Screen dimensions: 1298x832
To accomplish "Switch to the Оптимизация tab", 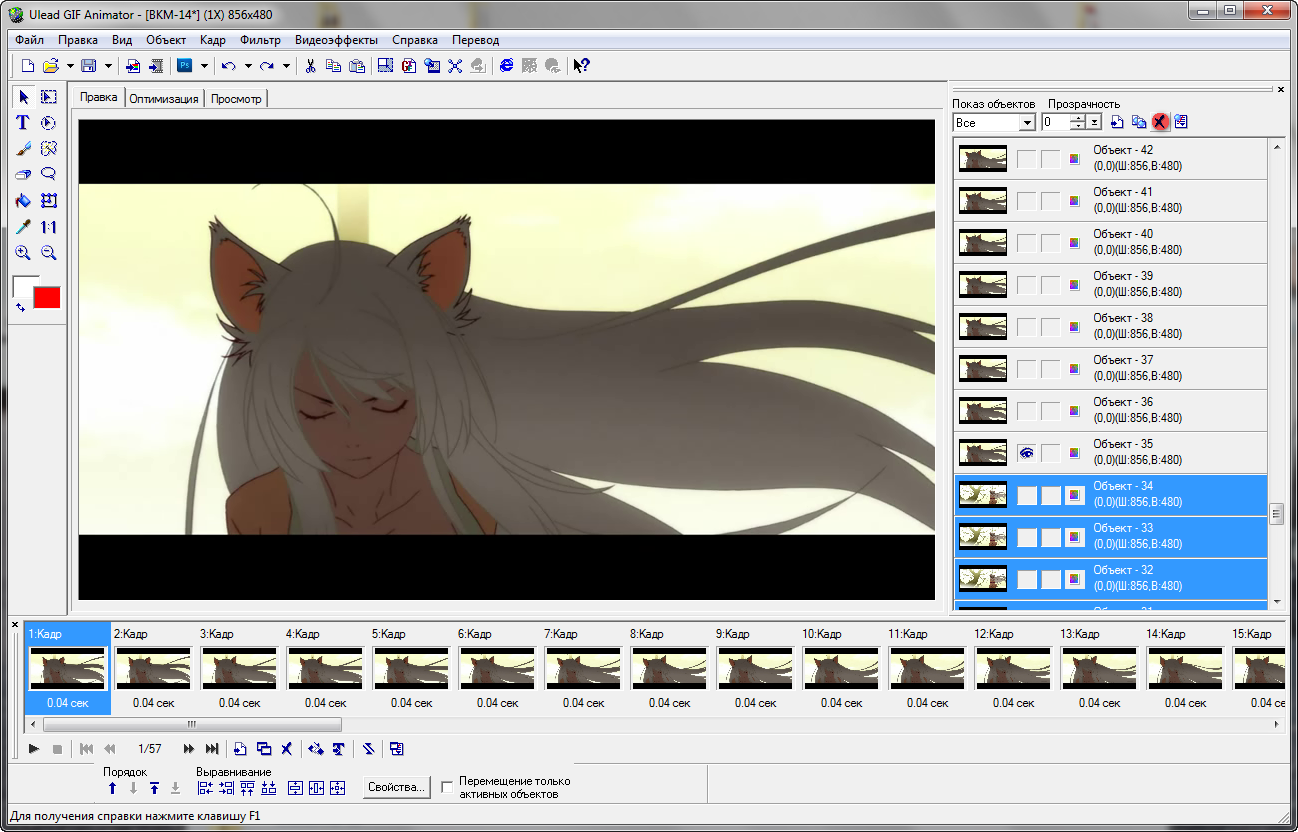I will (x=164, y=99).
